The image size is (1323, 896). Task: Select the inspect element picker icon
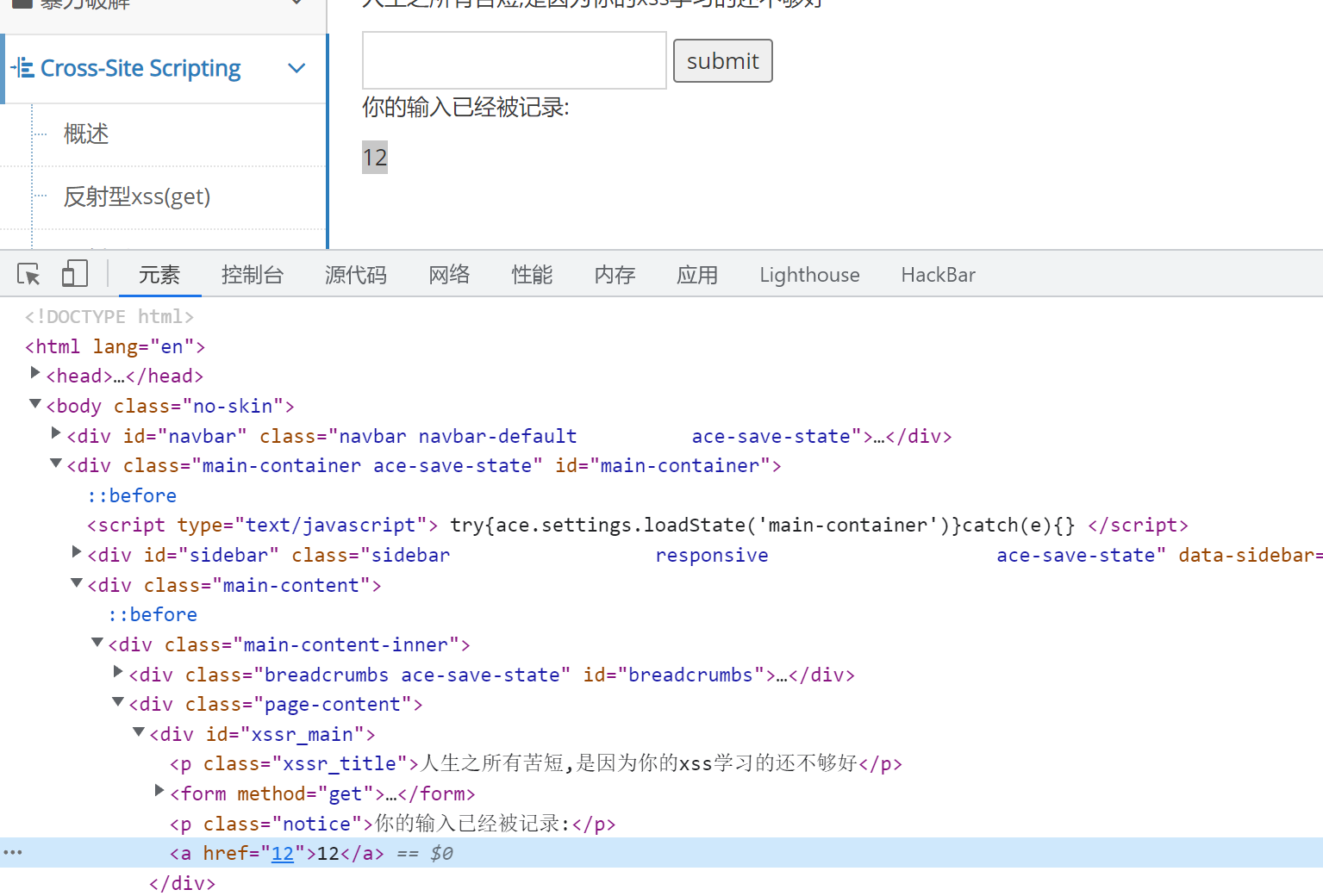[28, 274]
